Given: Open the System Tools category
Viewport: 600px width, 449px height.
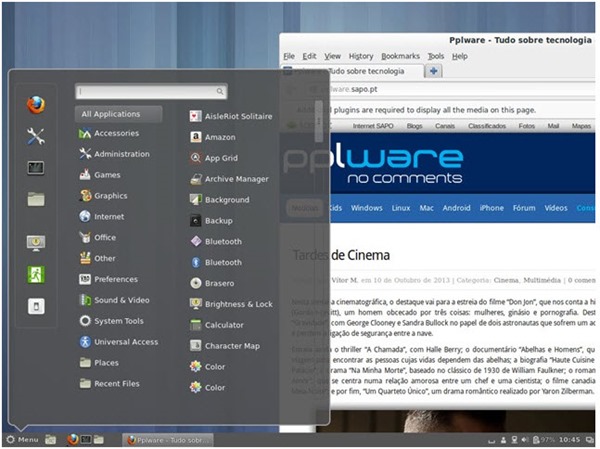Looking at the screenshot, I should click(x=111, y=321).
